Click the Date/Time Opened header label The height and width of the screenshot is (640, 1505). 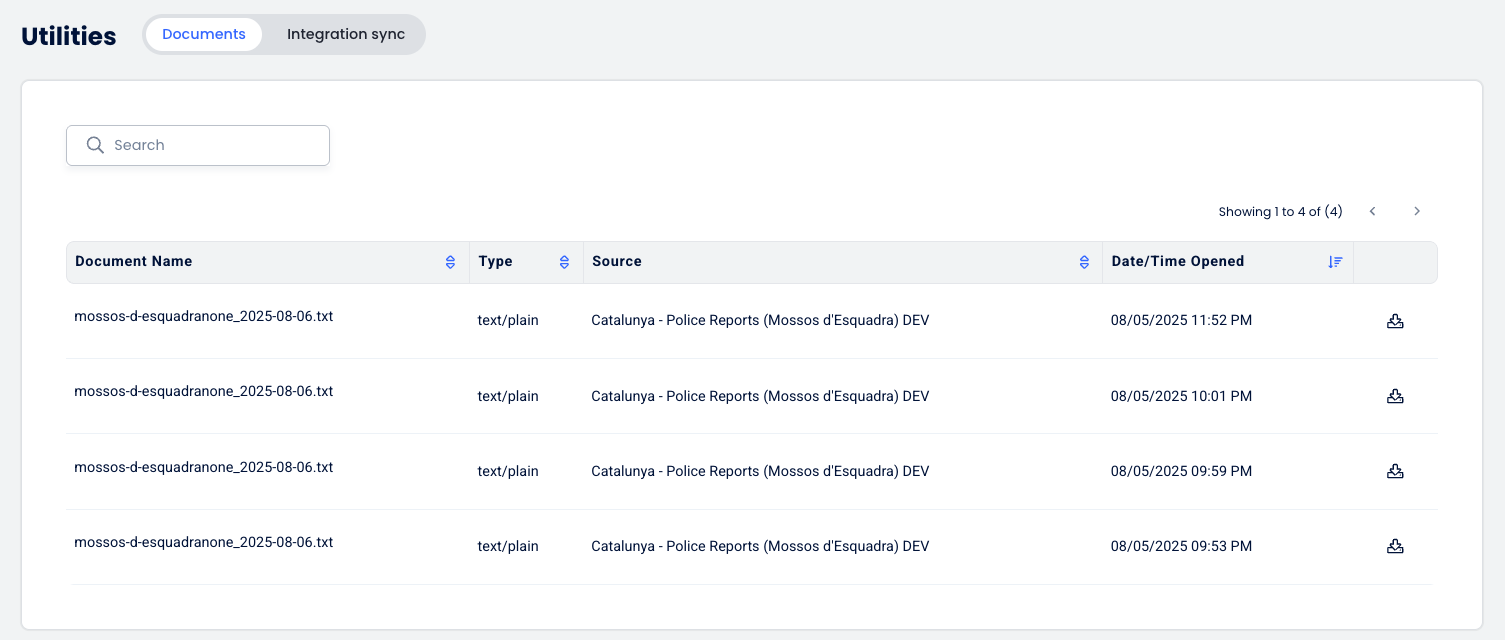click(x=1178, y=261)
